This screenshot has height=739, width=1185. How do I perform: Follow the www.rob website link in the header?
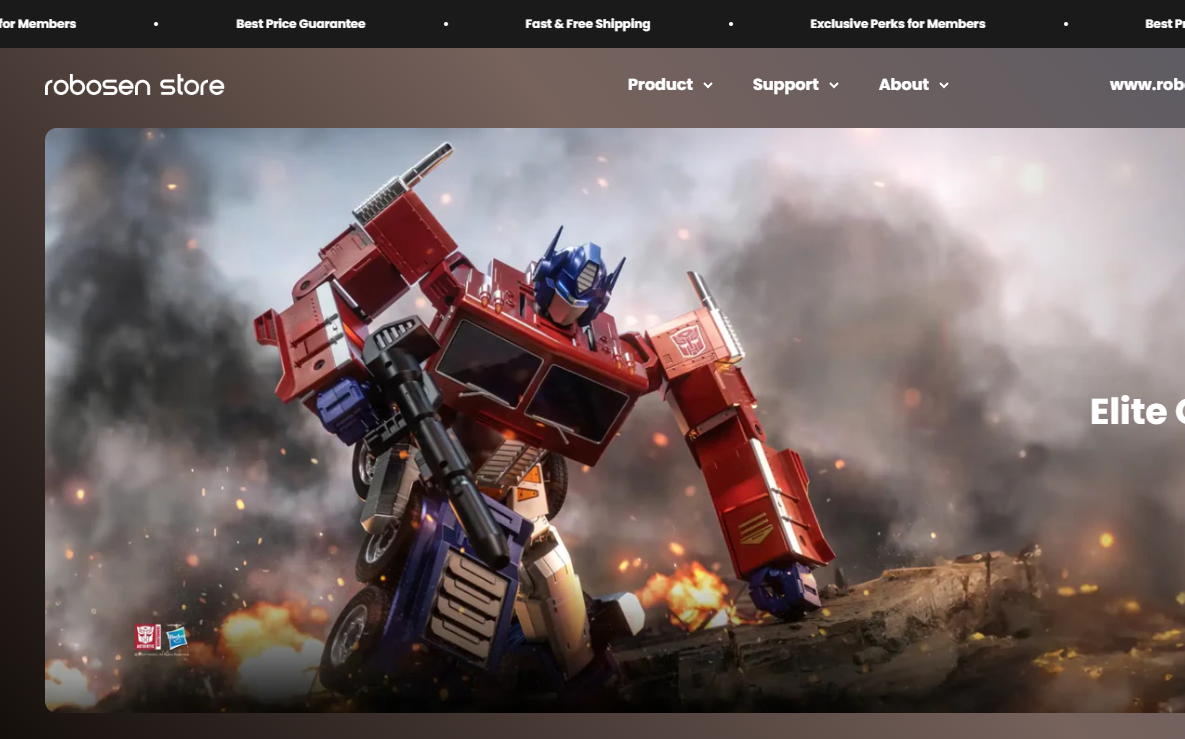pos(1146,85)
